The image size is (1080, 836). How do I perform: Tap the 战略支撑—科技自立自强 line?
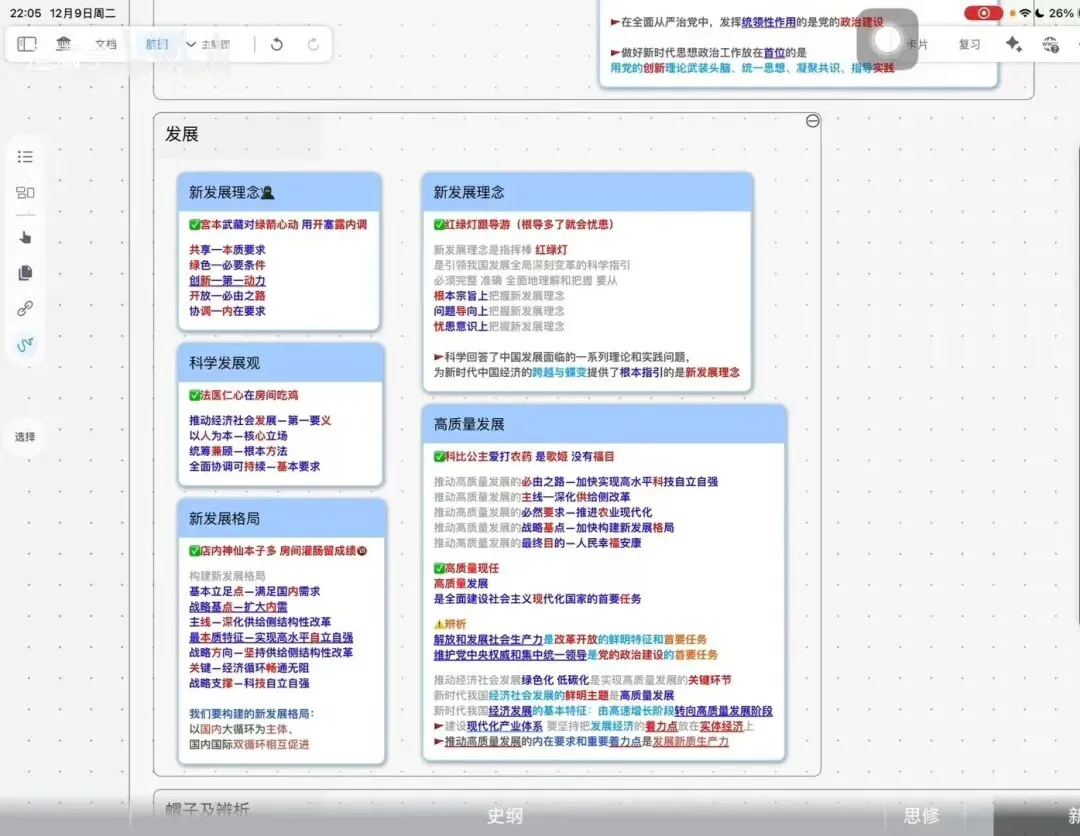pyautogui.click(x=249, y=684)
